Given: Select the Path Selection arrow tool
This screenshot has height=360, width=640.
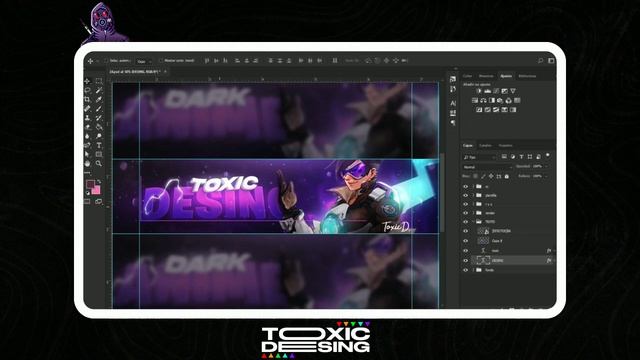Looking at the screenshot, I should (x=87, y=154).
